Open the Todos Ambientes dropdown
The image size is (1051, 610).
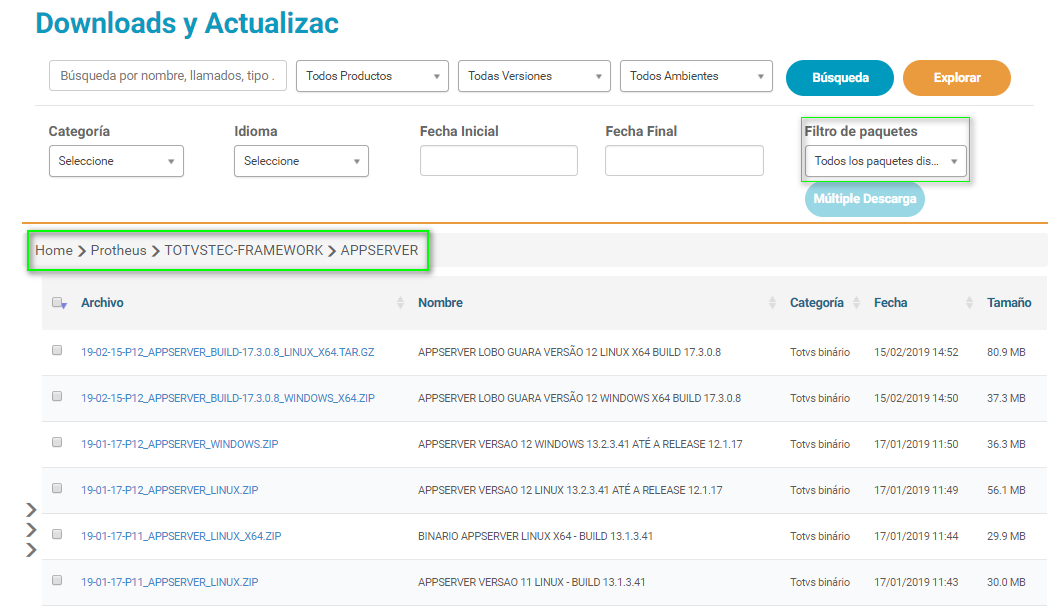pos(696,76)
